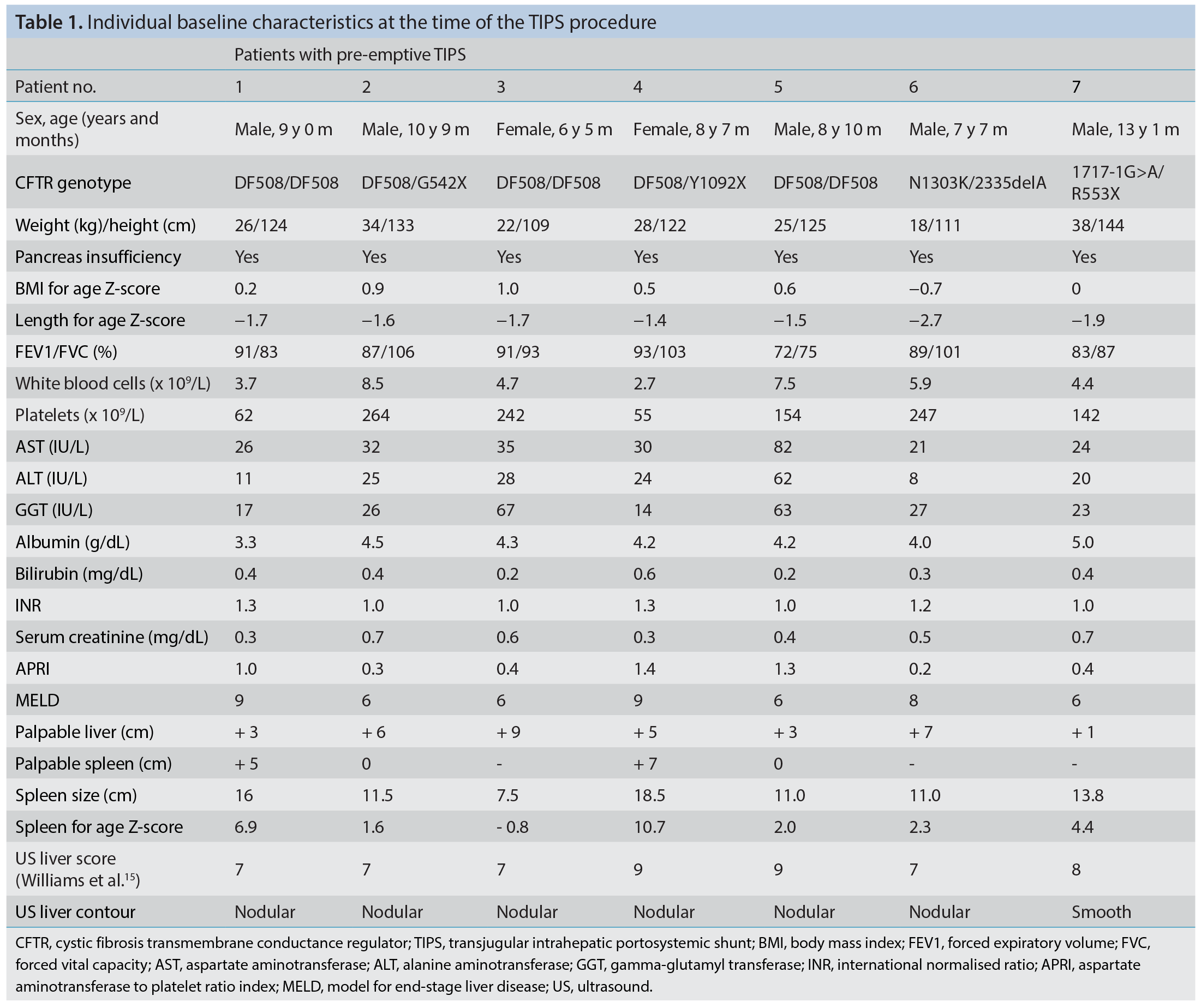This screenshot has width=1201, height=1008.
Task: Click the 'CFTR genotype' row label
Action: pyautogui.click(x=73, y=182)
